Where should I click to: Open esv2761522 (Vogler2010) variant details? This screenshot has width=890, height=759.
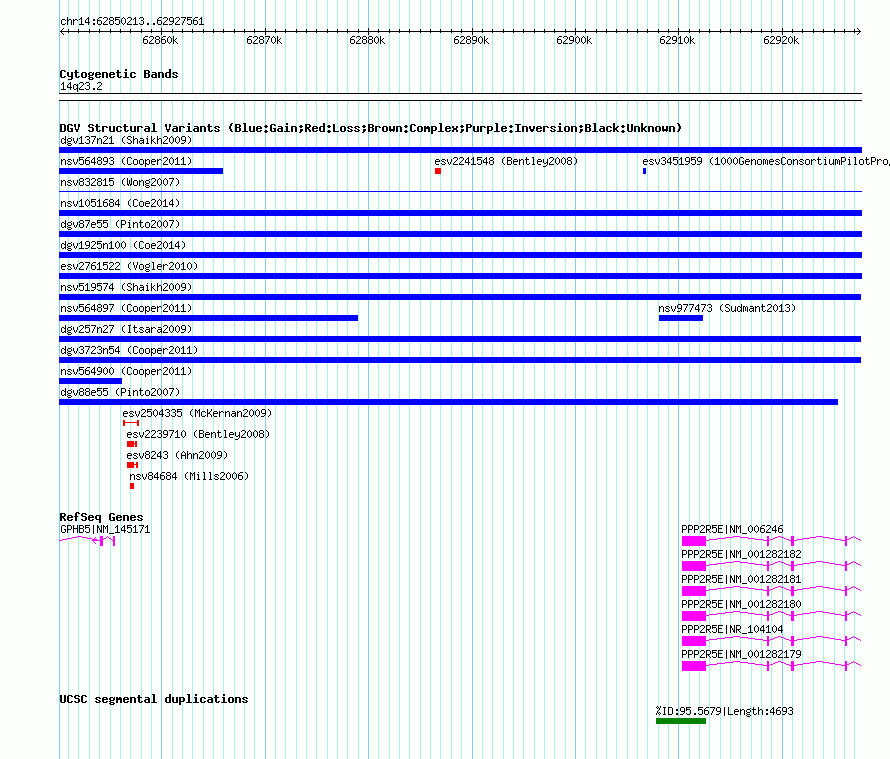[x=129, y=266]
